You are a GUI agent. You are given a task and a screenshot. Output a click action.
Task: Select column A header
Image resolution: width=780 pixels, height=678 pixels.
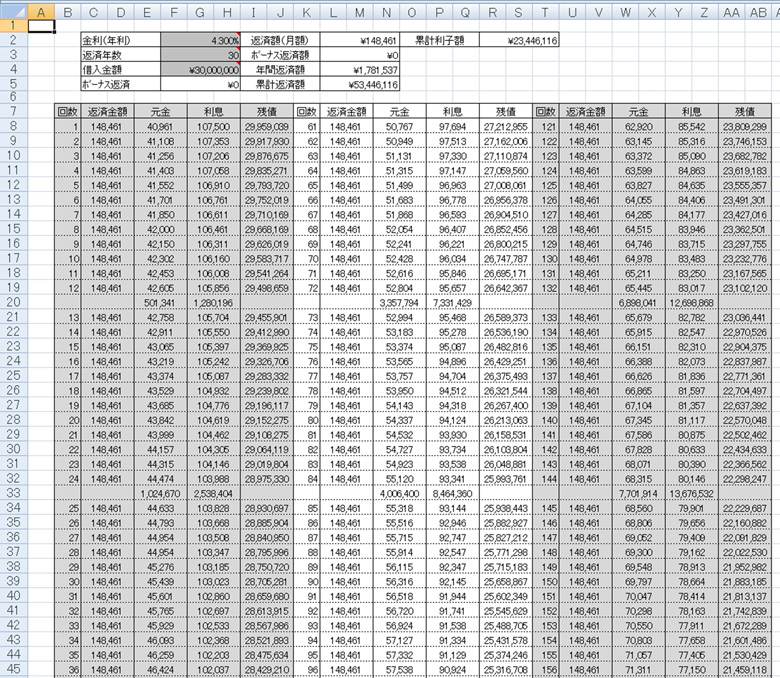click(x=40, y=12)
